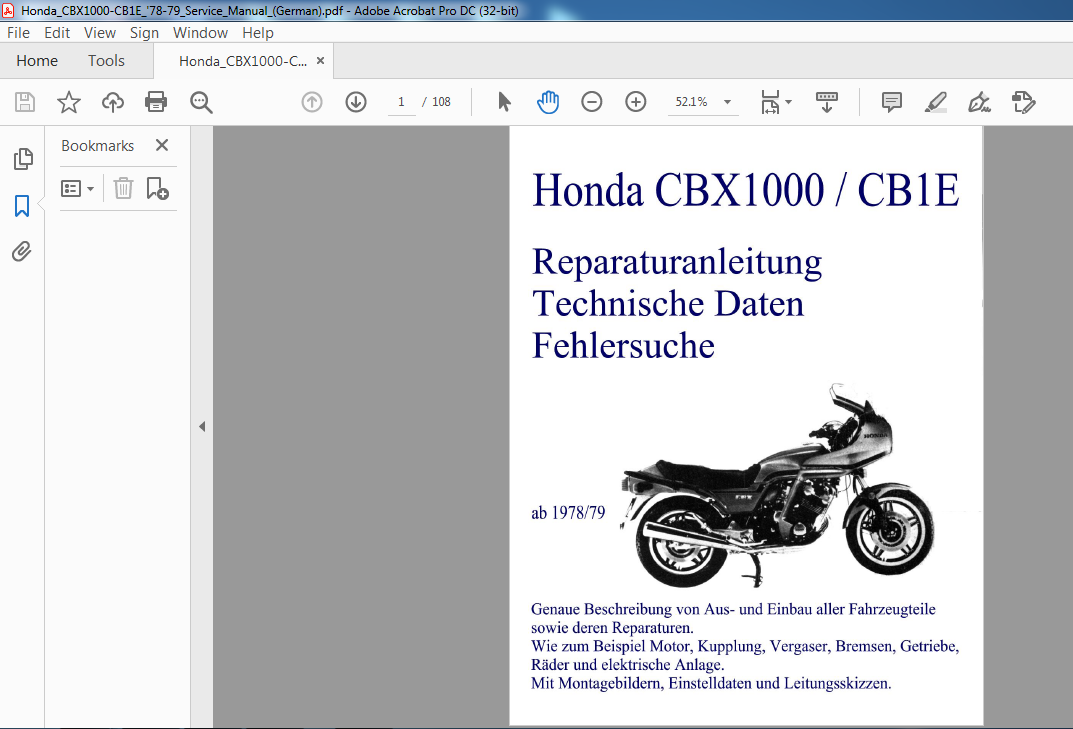The image size is (1073, 729).
Task: Select the Highlight text pen tool
Action: coord(935,102)
